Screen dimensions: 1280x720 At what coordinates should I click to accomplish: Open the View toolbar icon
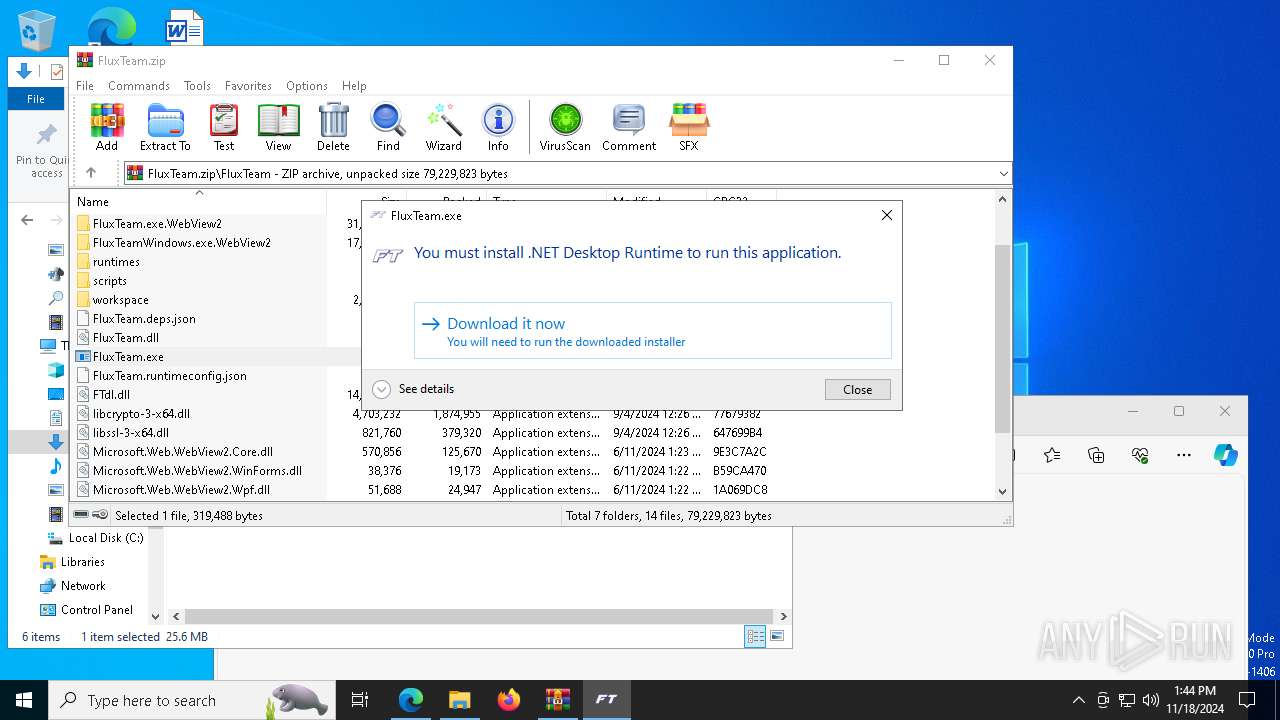278,127
